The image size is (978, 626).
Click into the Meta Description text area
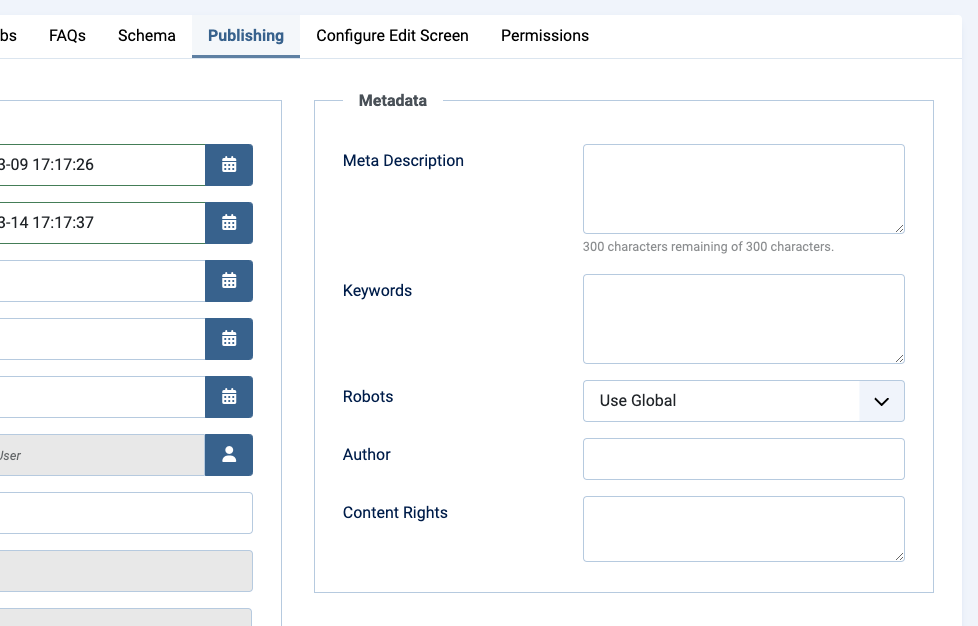(x=743, y=189)
